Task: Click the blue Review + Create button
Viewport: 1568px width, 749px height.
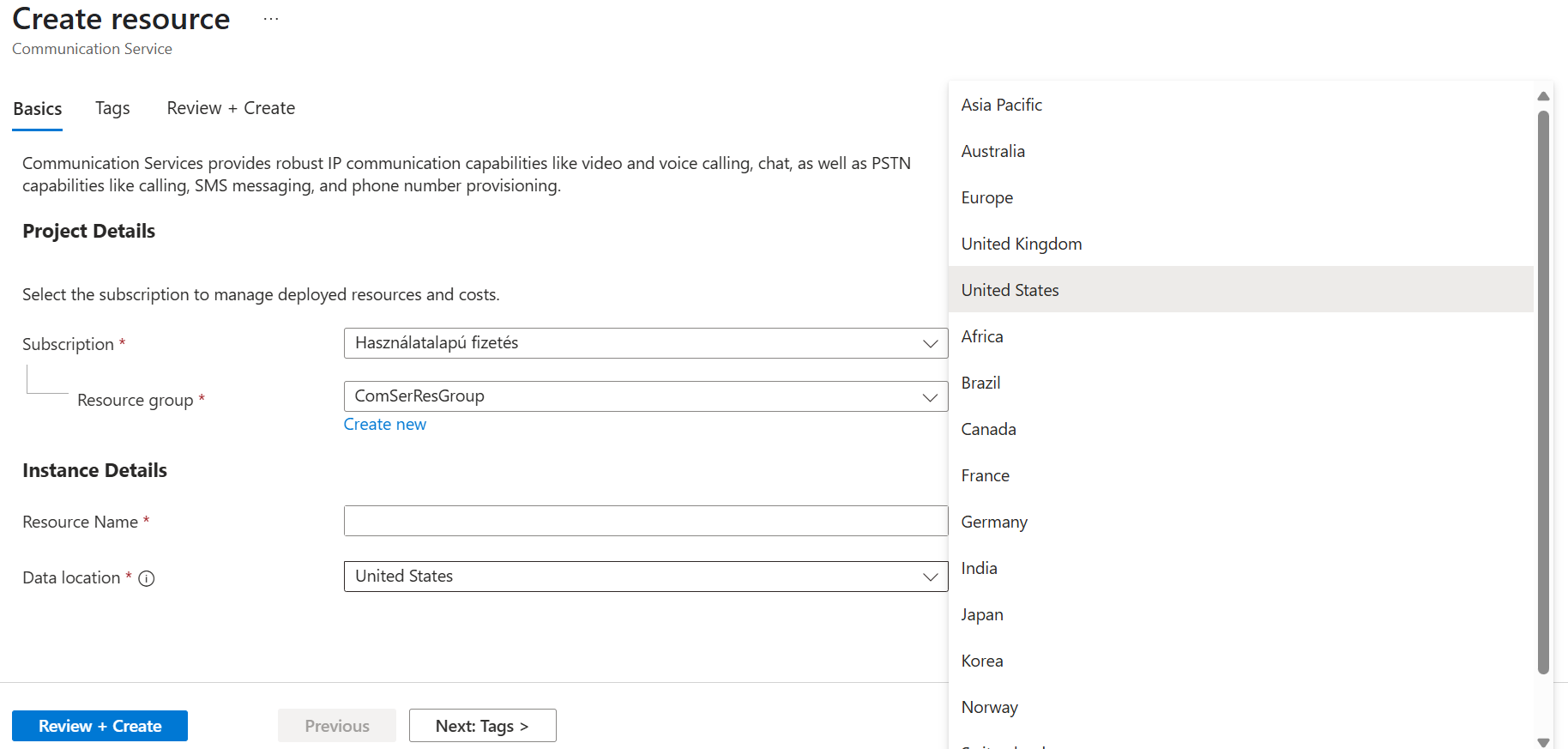Action: pos(100,726)
